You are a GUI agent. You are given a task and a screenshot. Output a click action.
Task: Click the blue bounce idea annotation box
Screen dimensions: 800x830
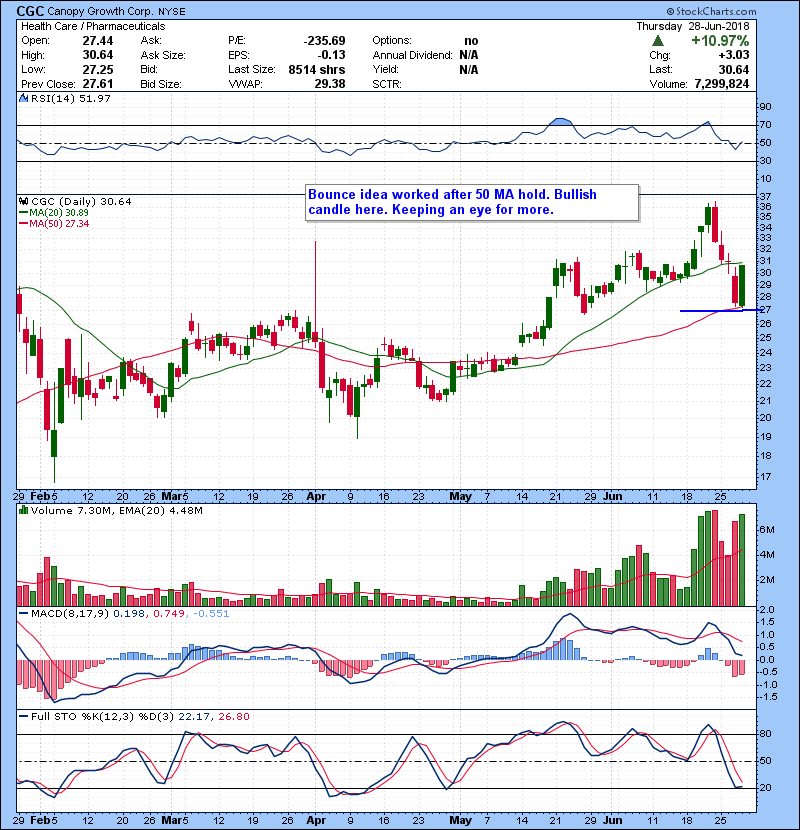(x=472, y=202)
